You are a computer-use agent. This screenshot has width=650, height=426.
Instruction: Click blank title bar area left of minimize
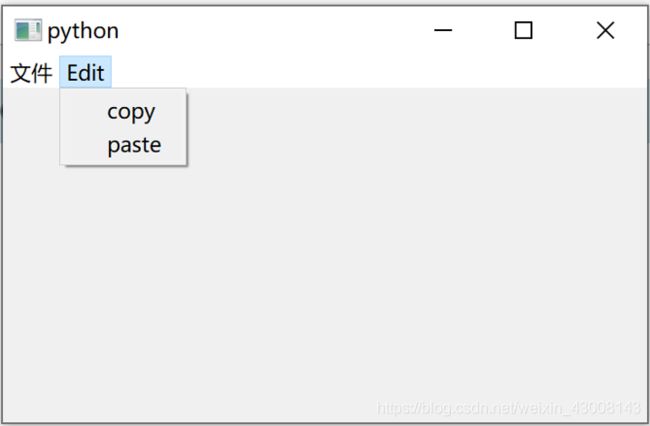(269, 30)
